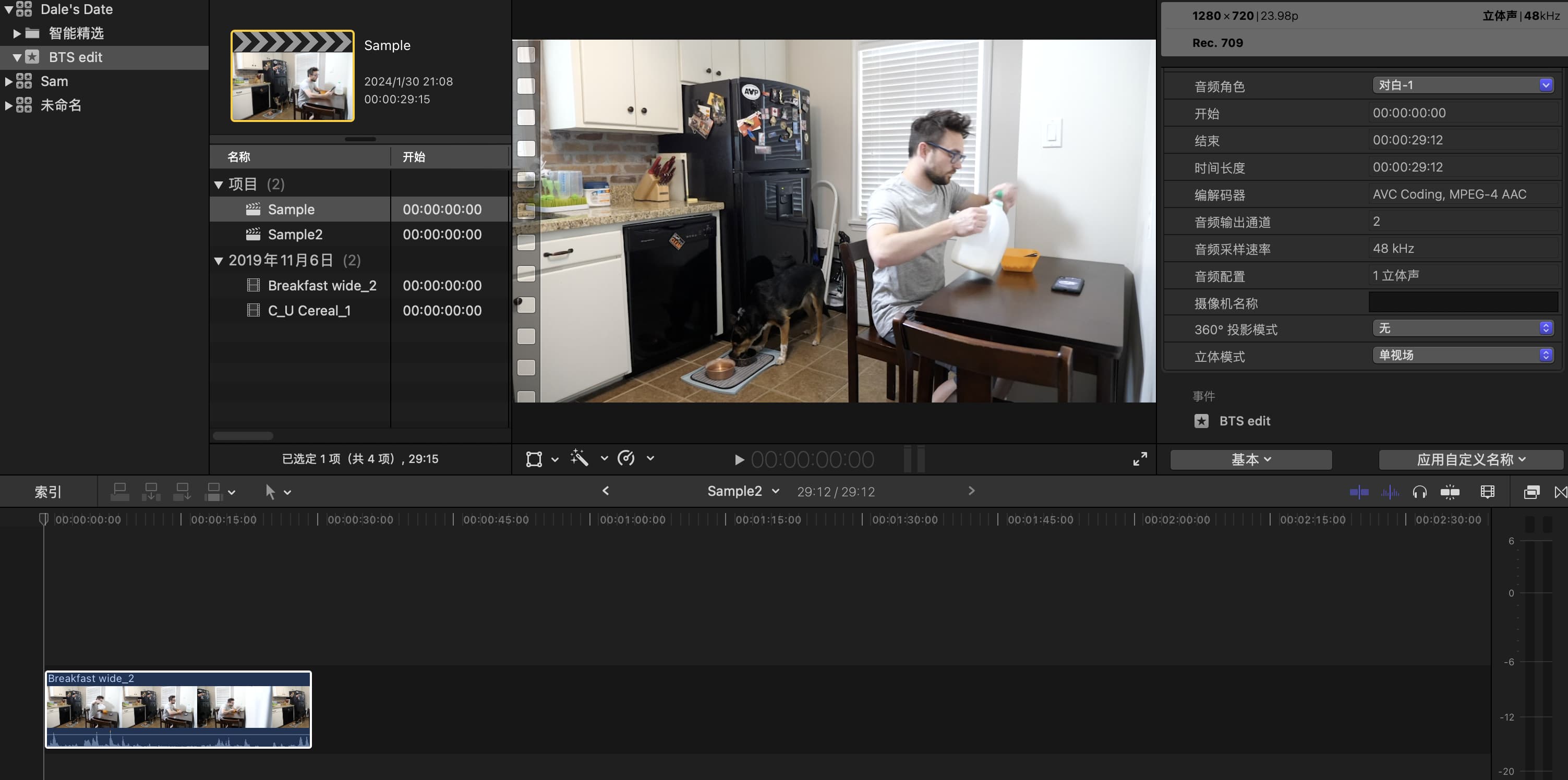The height and width of the screenshot is (780, 1568).
Task: Click the Dale's Date library grid icon
Action: (x=24, y=9)
